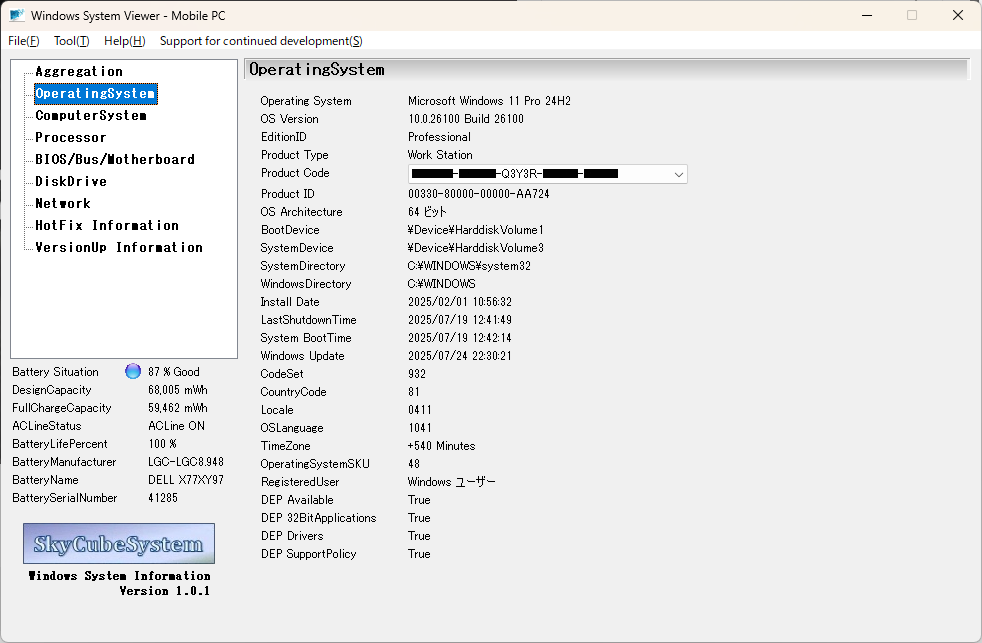Select OperatingSystem tree item

[x=95, y=93]
